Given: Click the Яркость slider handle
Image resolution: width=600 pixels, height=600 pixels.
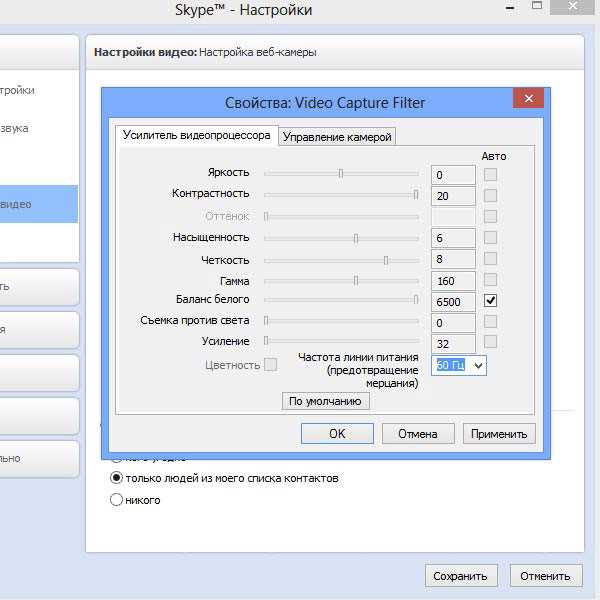Looking at the screenshot, I should coord(341,174).
